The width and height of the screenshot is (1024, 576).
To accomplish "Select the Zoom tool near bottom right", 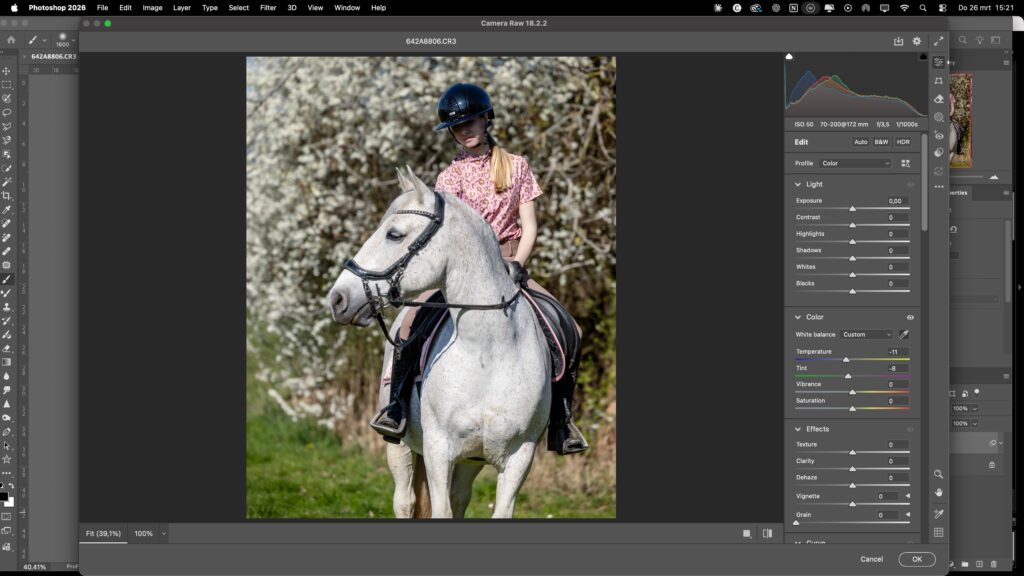I will 938,474.
